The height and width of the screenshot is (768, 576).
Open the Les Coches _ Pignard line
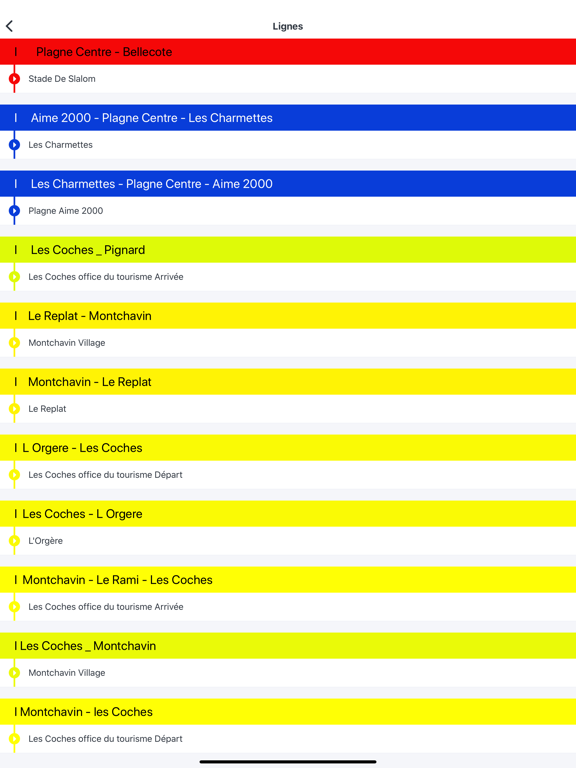point(288,250)
